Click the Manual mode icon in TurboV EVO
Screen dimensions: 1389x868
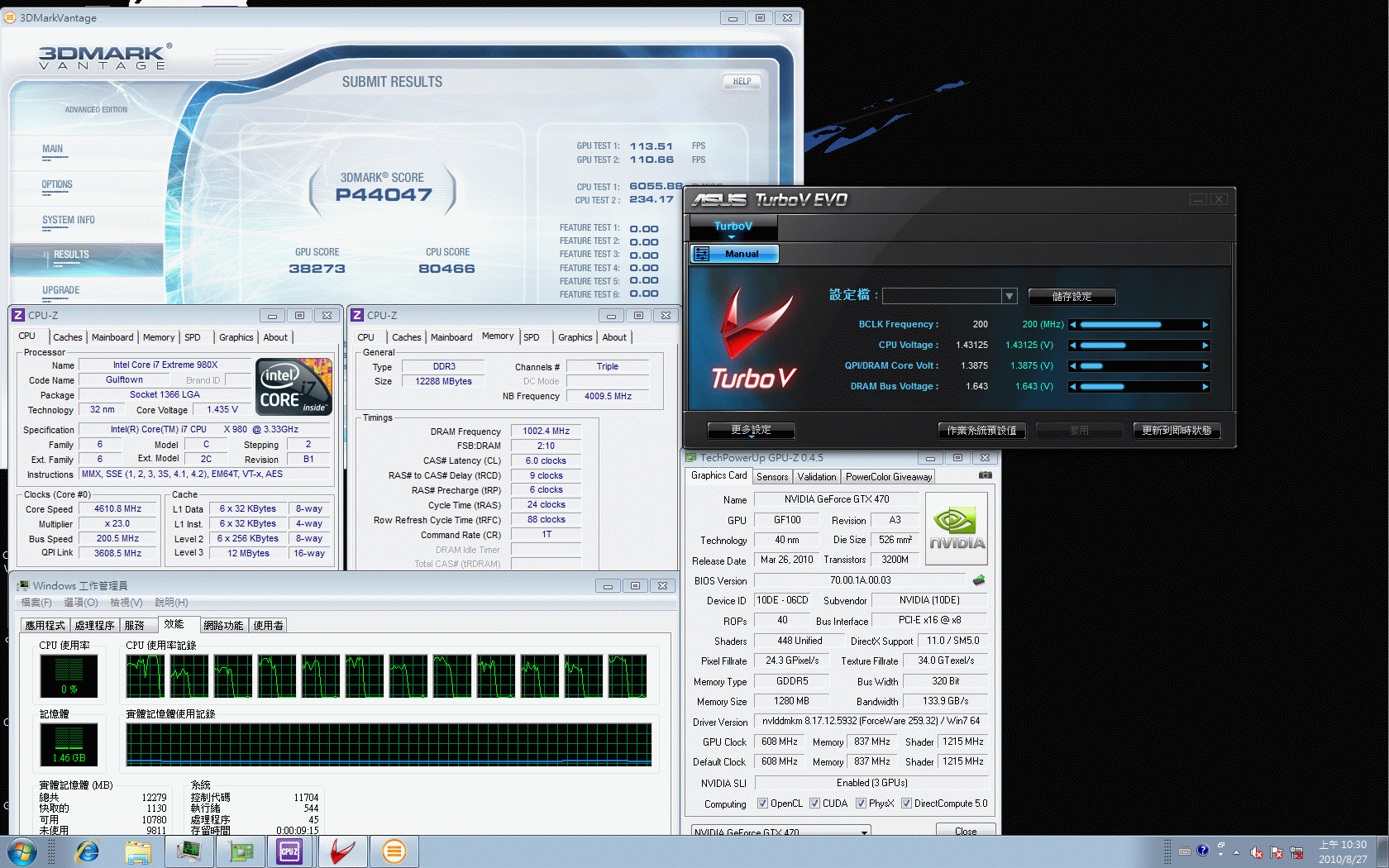click(701, 254)
